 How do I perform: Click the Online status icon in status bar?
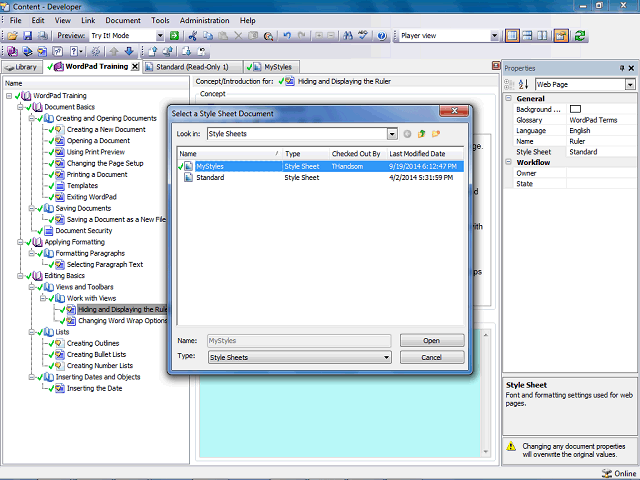[607, 473]
